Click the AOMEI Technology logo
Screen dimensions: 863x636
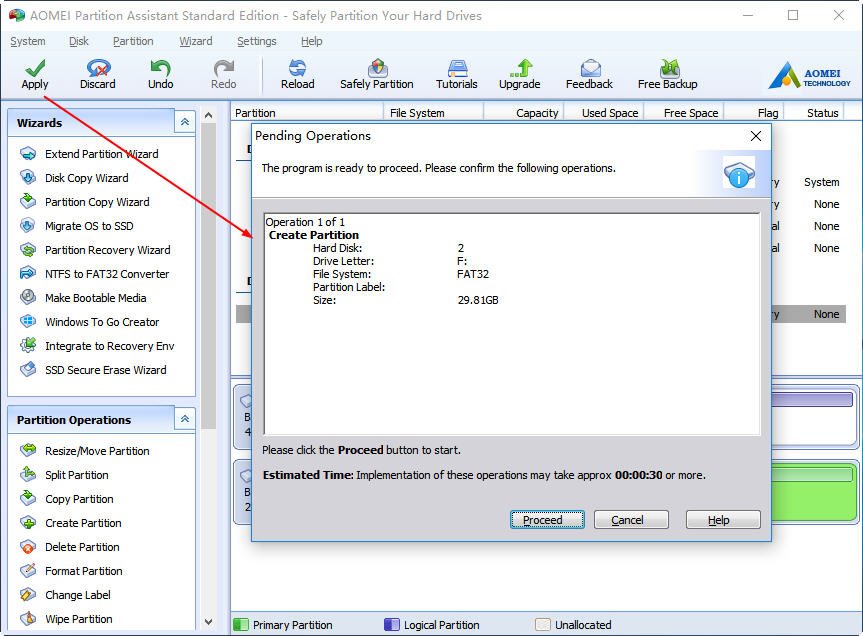coord(810,75)
